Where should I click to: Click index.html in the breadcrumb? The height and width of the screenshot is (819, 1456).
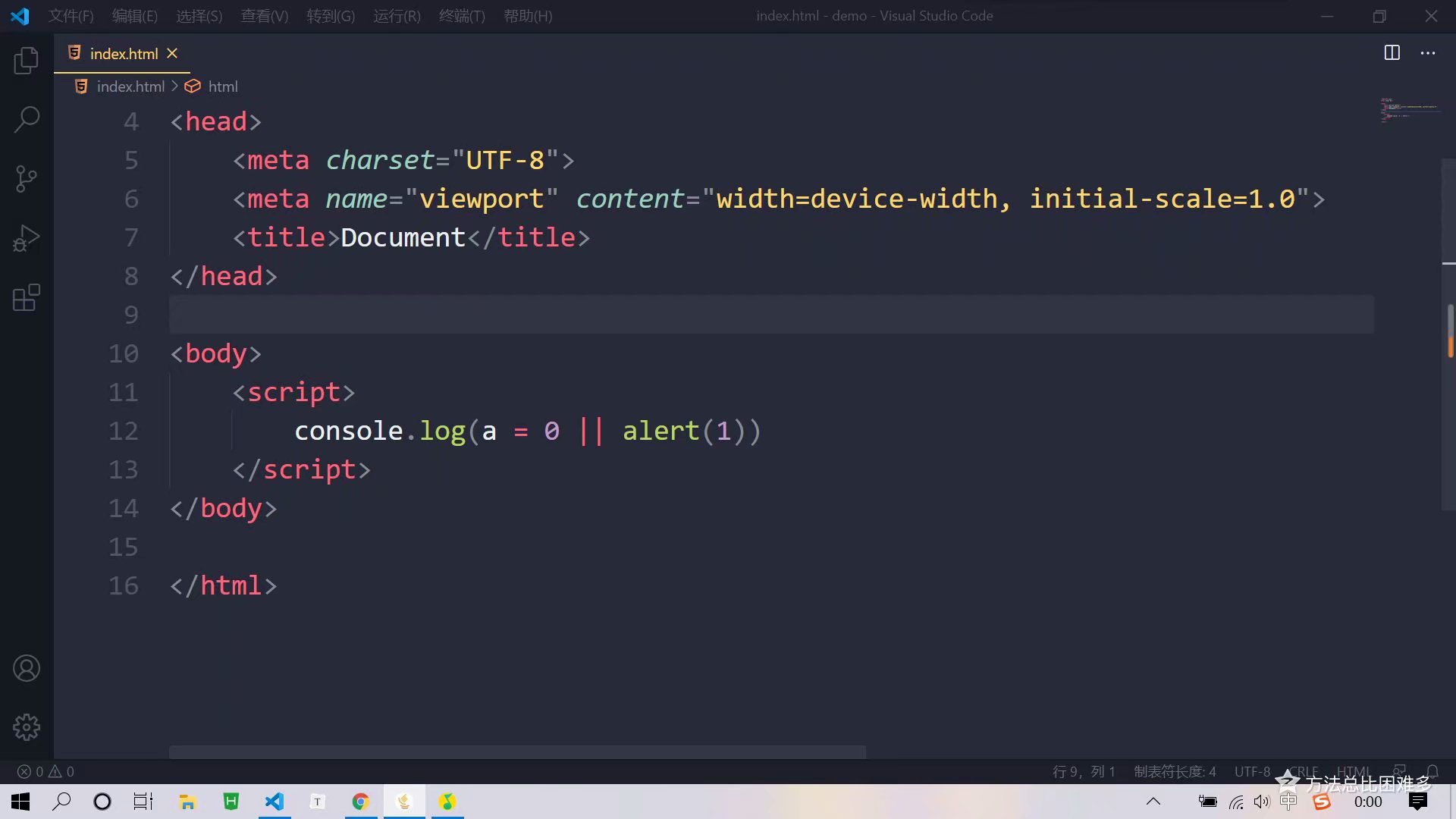[130, 86]
